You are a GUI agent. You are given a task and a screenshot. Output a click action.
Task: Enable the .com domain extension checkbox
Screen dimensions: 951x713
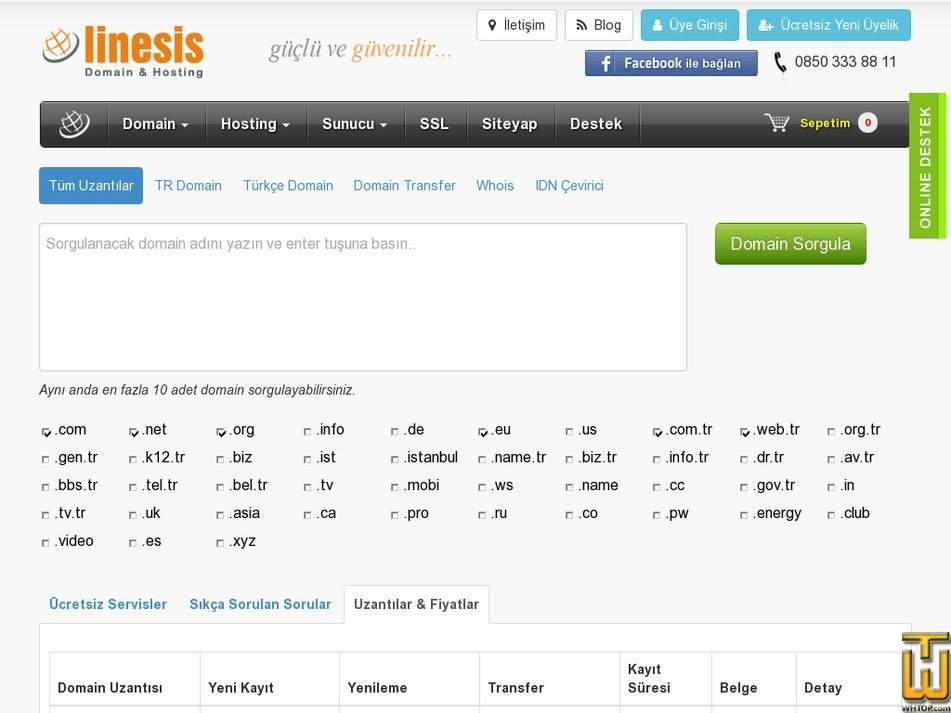pyautogui.click(x=46, y=430)
